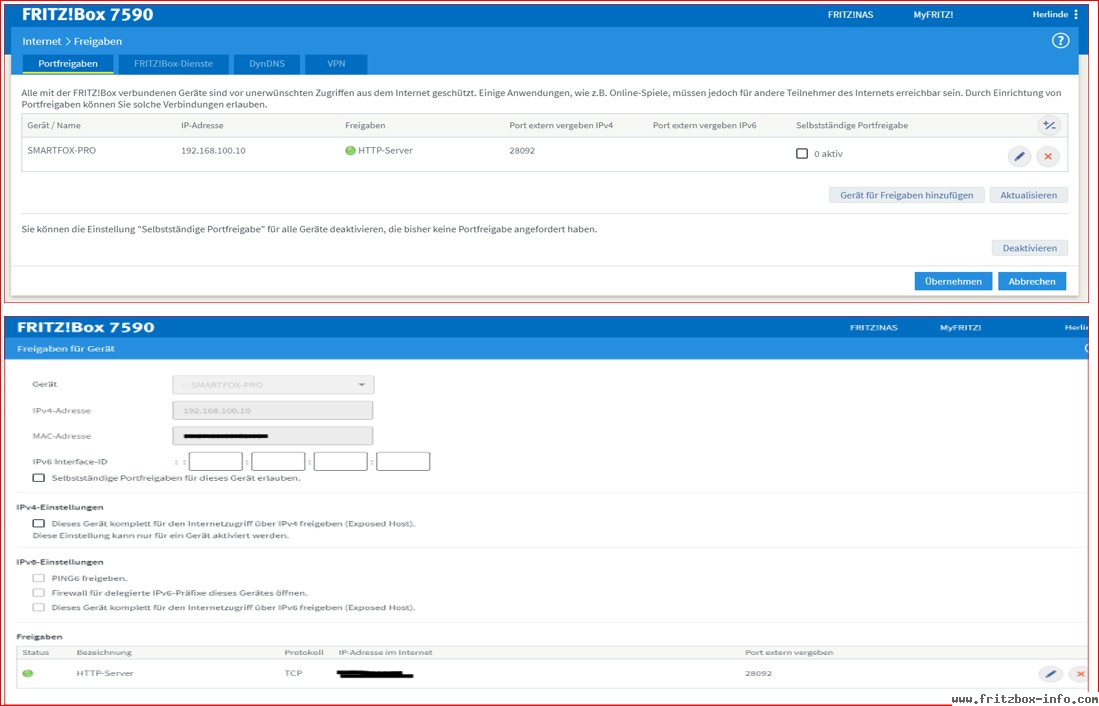Click SMARTFOX-PRO device name in table
The width and height of the screenshot is (1099, 706).
click(62, 151)
